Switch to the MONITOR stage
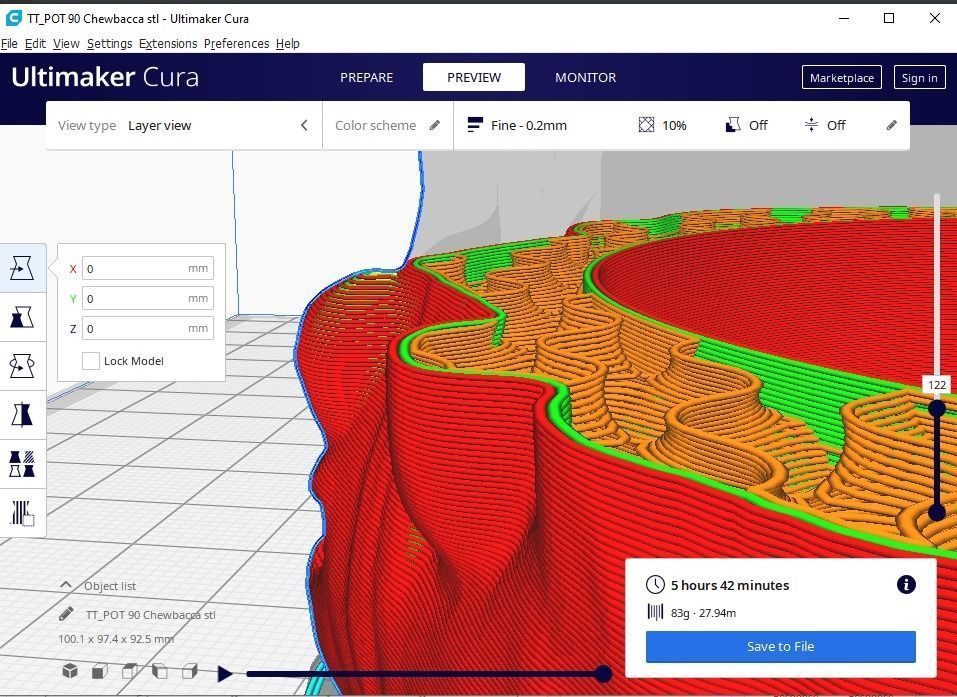957x697 pixels. click(585, 78)
